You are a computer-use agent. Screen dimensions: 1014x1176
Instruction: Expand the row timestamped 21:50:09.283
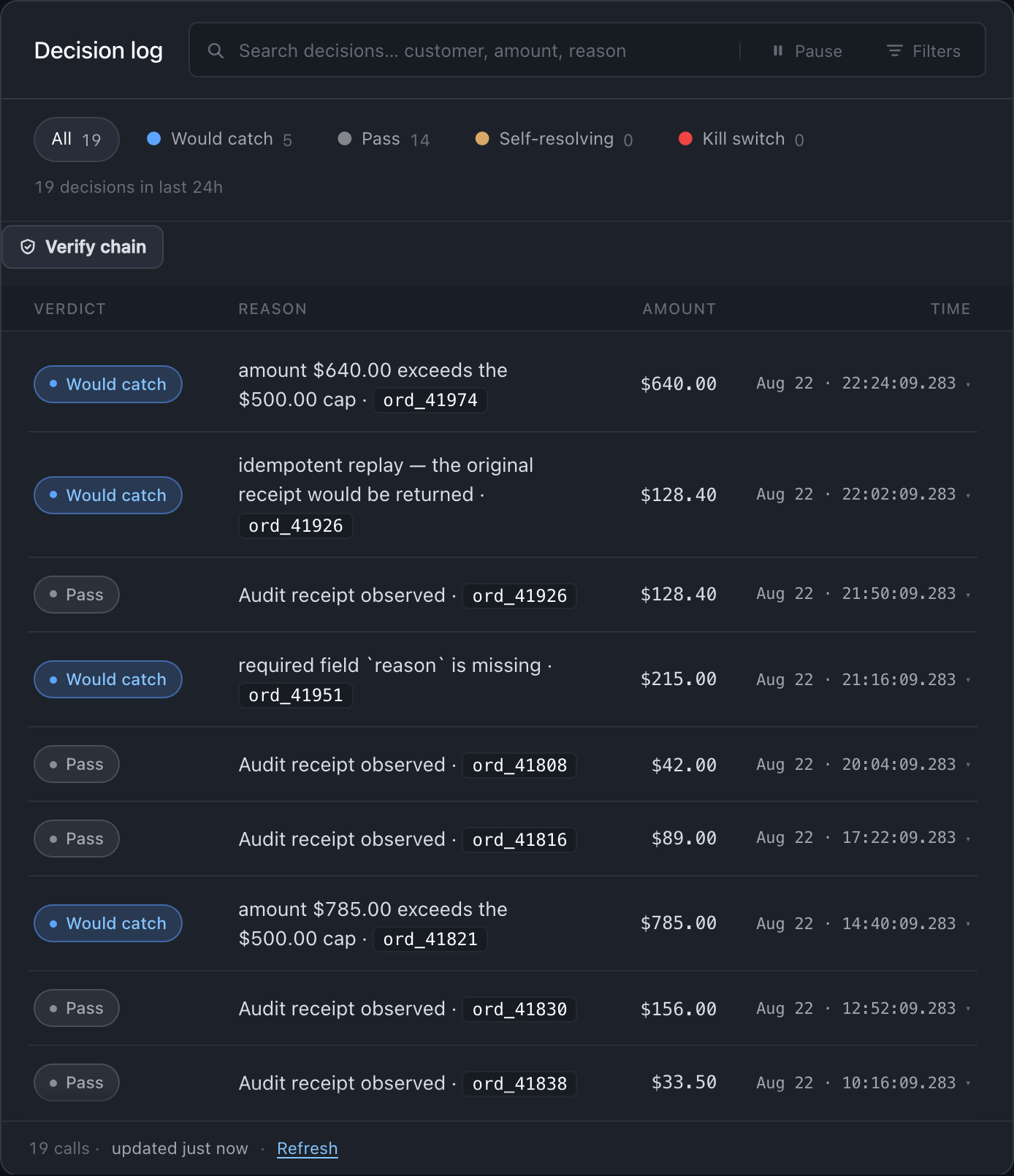(x=968, y=595)
